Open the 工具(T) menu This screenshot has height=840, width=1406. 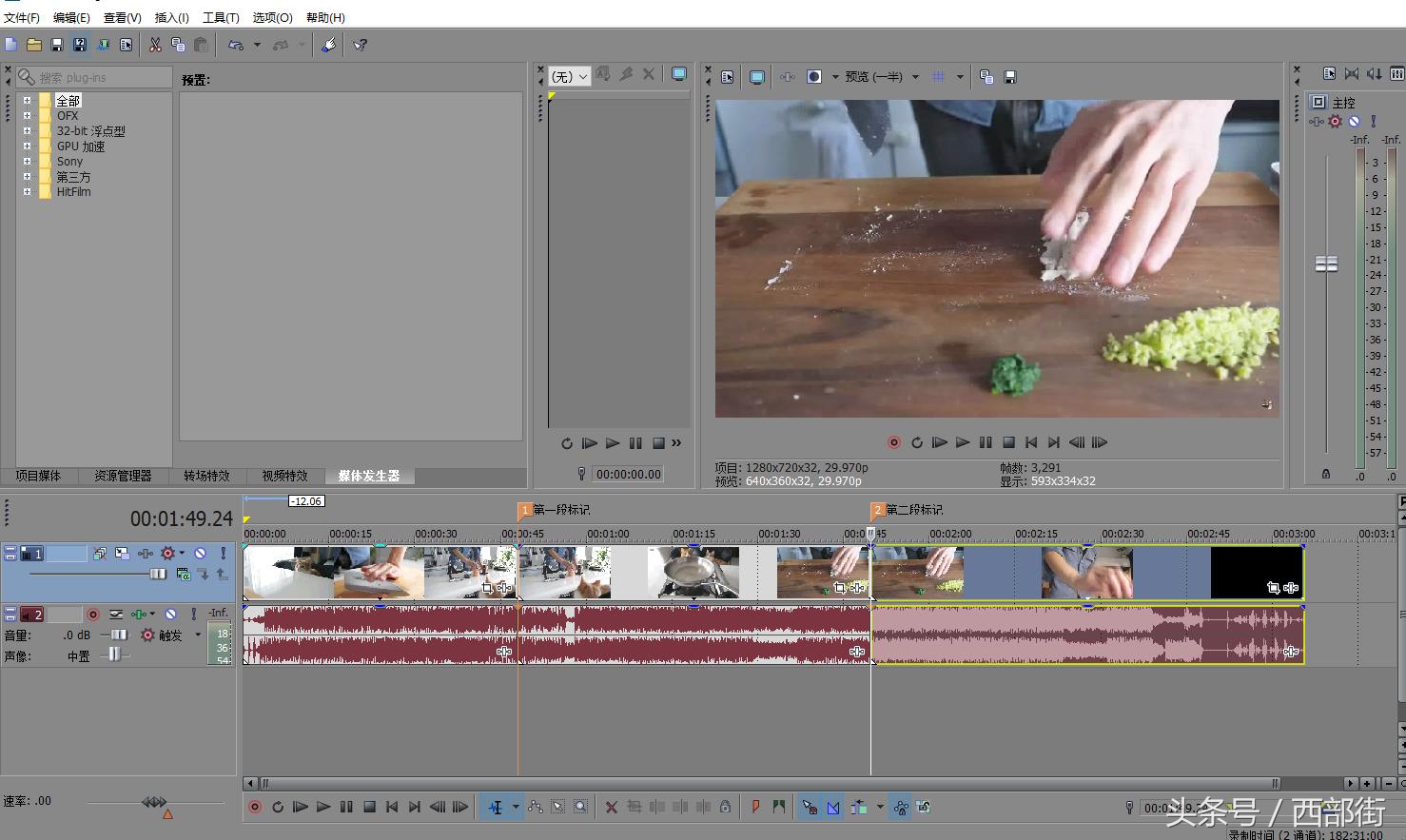(x=220, y=17)
